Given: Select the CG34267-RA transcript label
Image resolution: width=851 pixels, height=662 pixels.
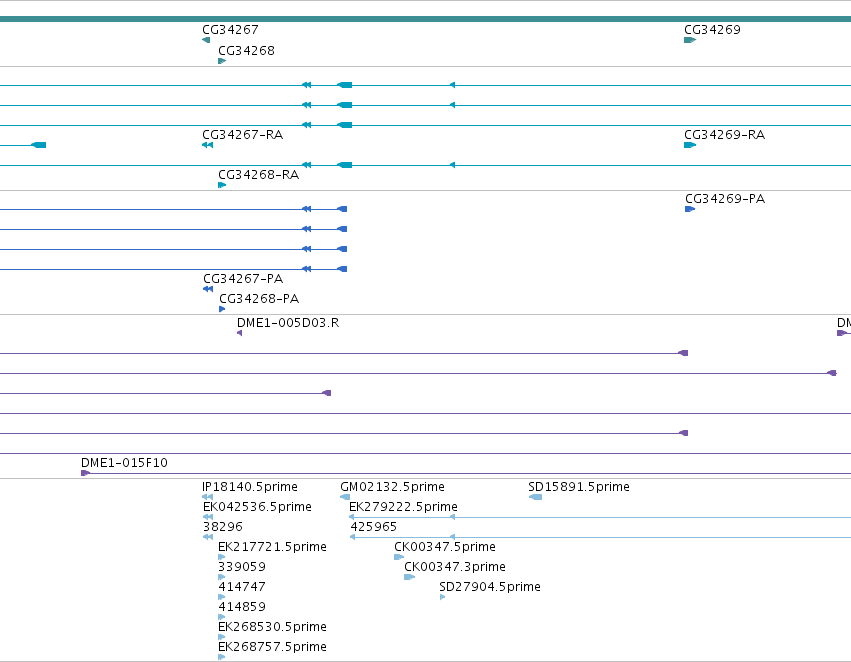Looking at the screenshot, I should click(243, 135).
